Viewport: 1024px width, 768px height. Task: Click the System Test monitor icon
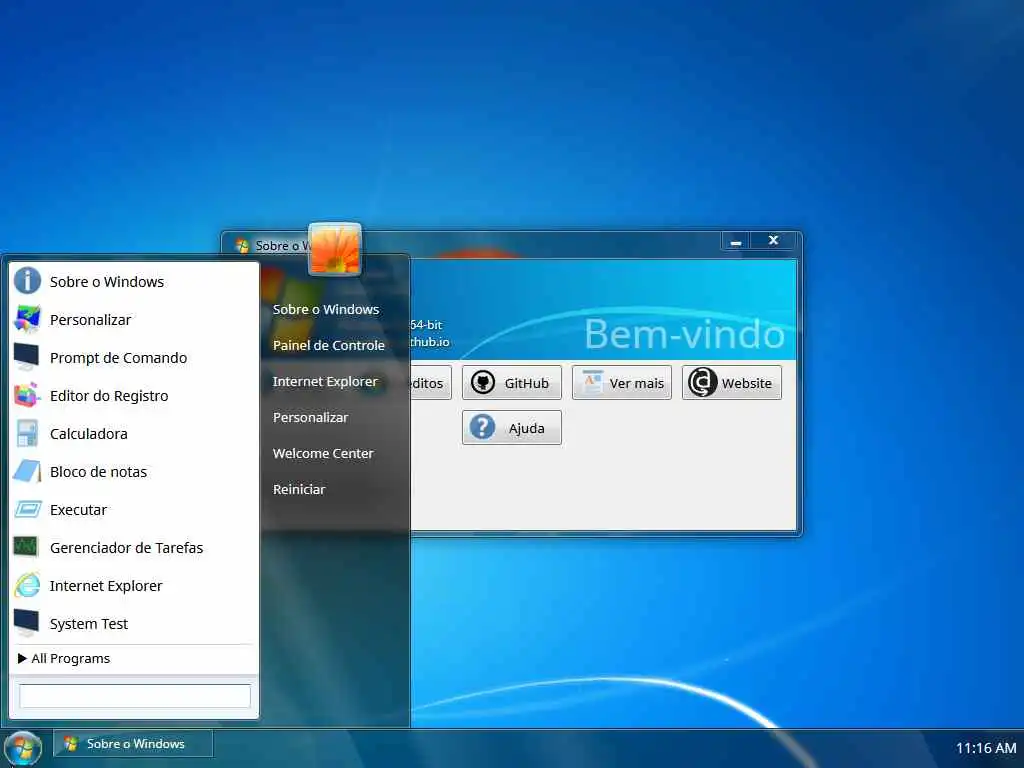point(27,622)
